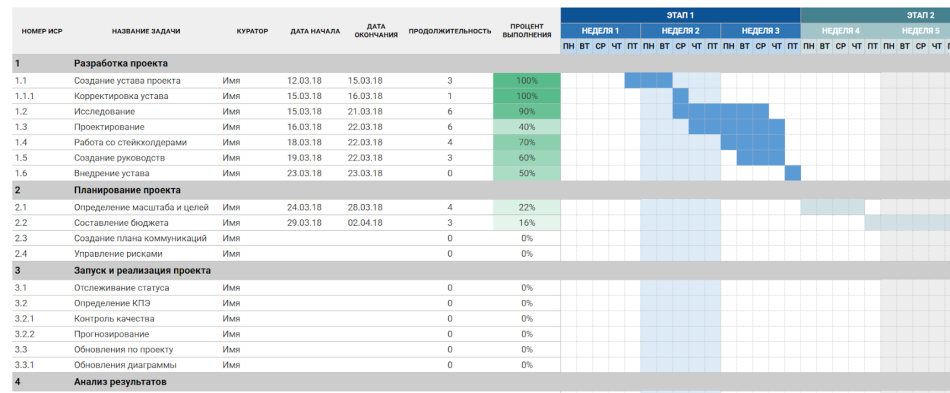Select the ЭТАП 1 header cell
The height and width of the screenshot is (393, 950).
680,15
